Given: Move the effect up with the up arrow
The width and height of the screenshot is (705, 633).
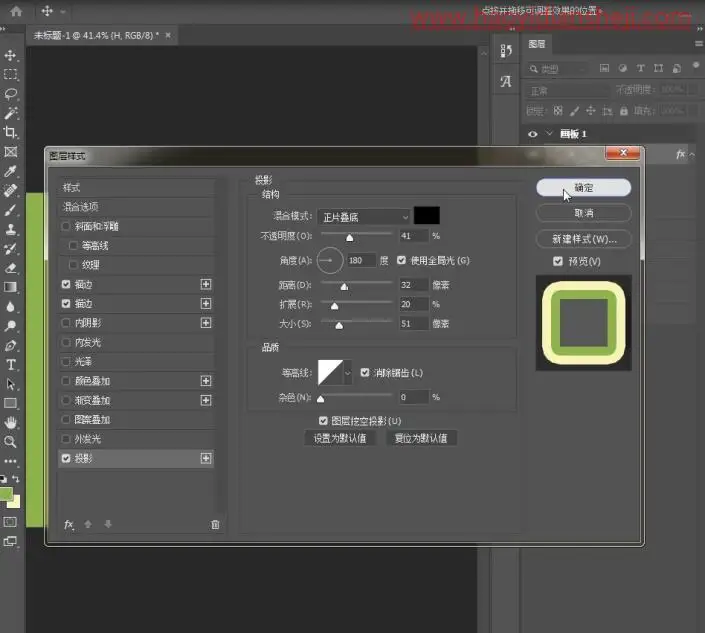Looking at the screenshot, I should tap(88, 524).
